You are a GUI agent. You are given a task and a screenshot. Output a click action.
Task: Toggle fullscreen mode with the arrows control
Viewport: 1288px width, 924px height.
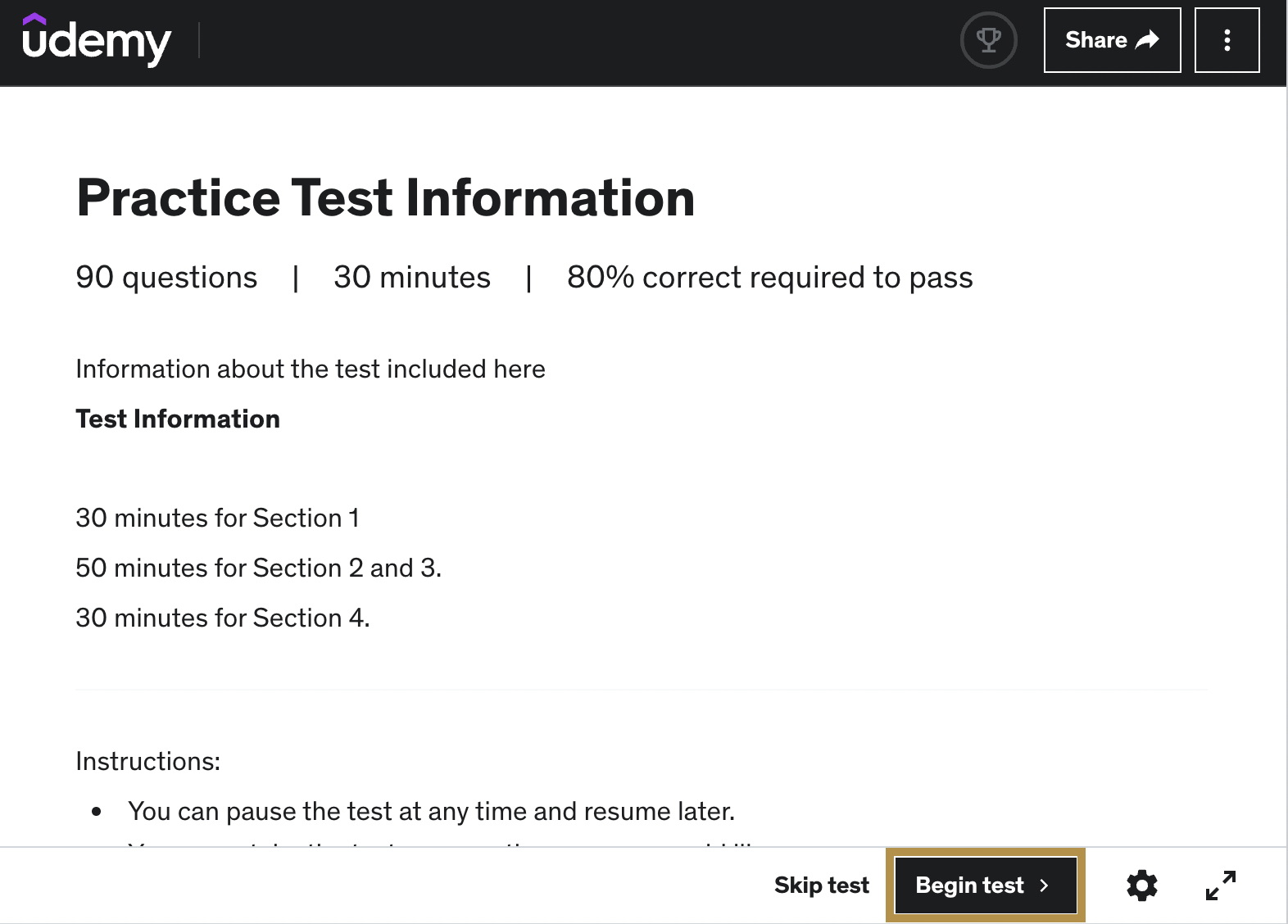(x=1221, y=885)
